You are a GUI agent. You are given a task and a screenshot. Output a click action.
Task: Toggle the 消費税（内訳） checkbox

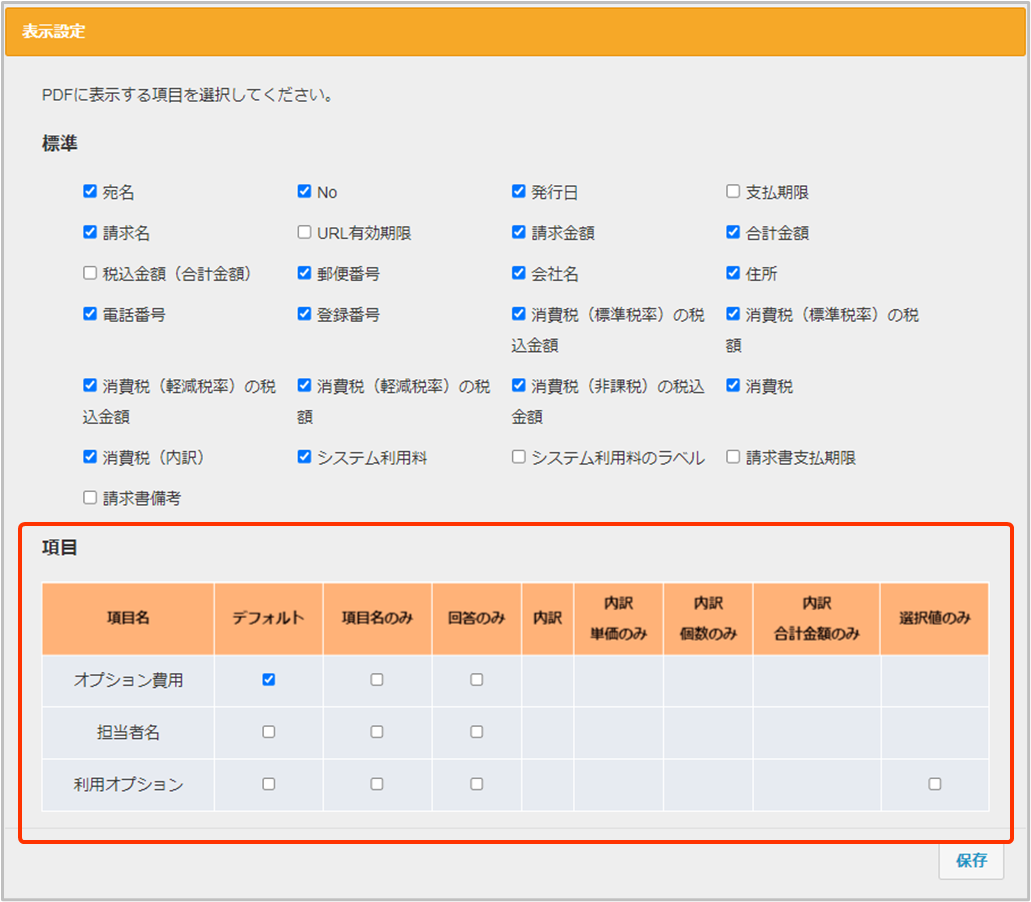tap(90, 457)
